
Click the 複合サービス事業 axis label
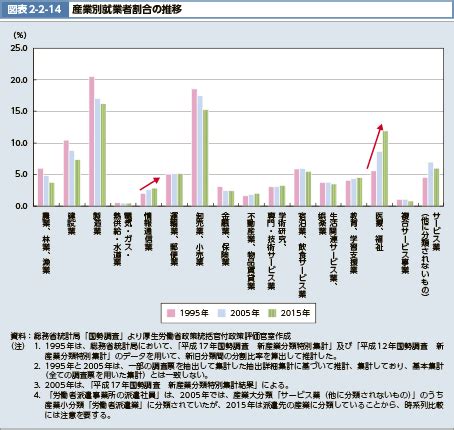[405, 243]
